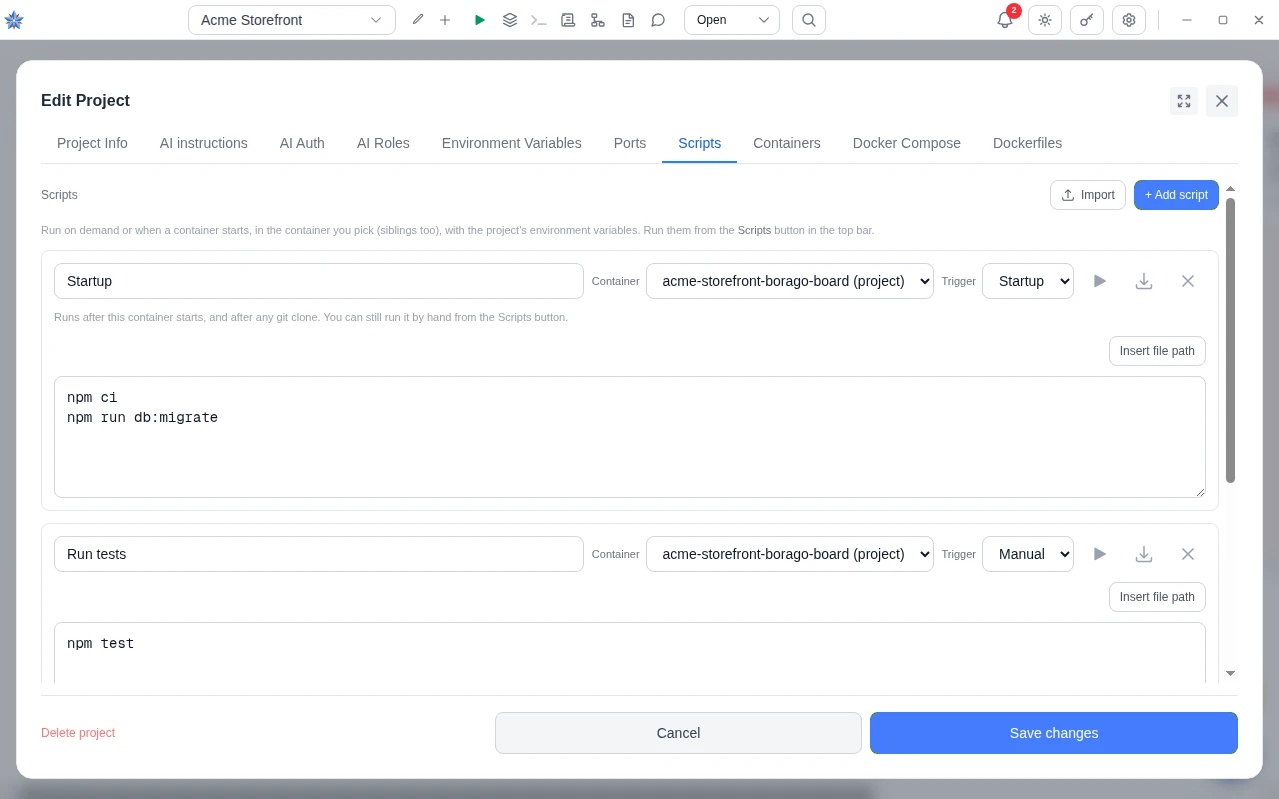Switch to the Project Info tab
The height and width of the screenshot is (799, 1279).
(x=92, y=143)
